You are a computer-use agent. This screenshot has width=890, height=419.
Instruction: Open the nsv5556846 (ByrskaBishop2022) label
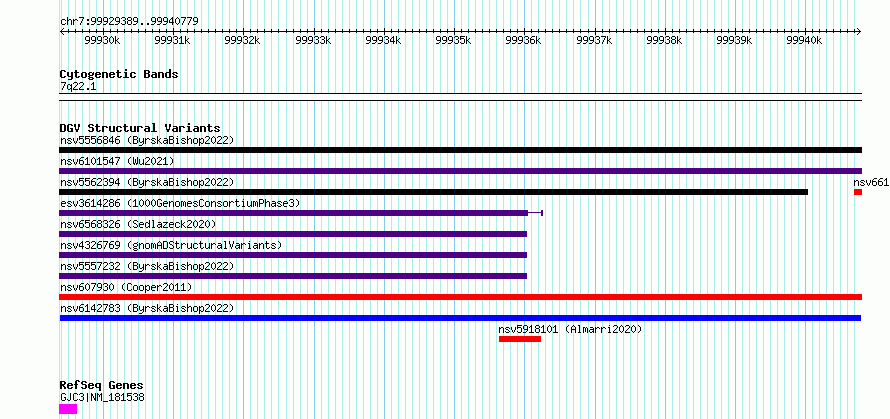(147, 140)
